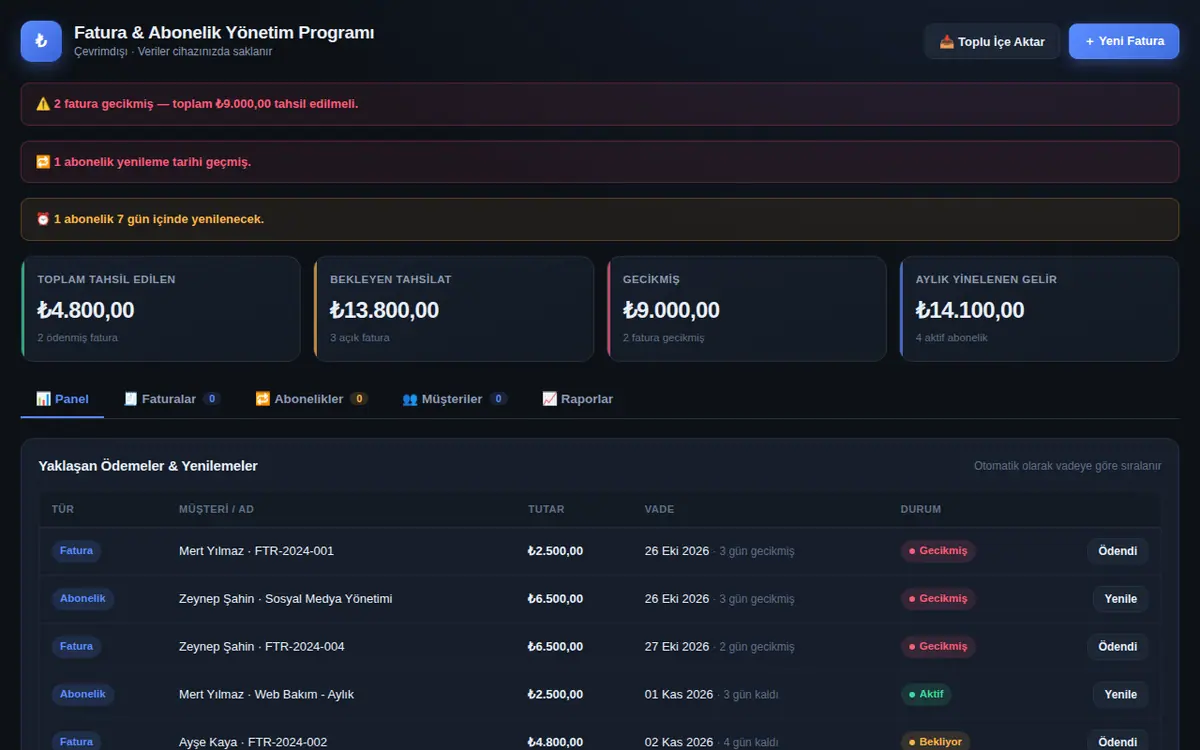Switch to the Faturalar tab

pyautogui.click(x=171, y=399)
